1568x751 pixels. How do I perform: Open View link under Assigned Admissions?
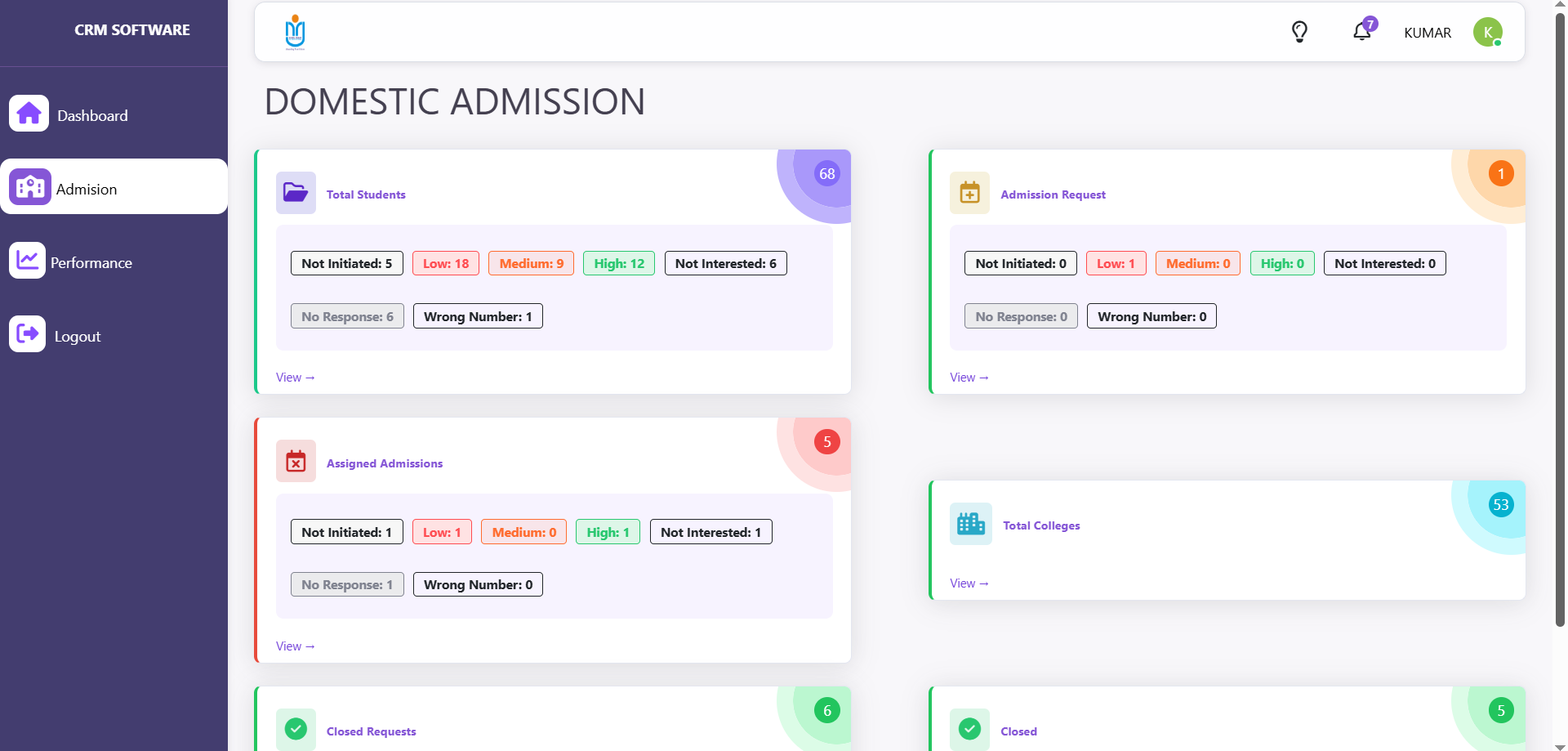click(295, 646)
